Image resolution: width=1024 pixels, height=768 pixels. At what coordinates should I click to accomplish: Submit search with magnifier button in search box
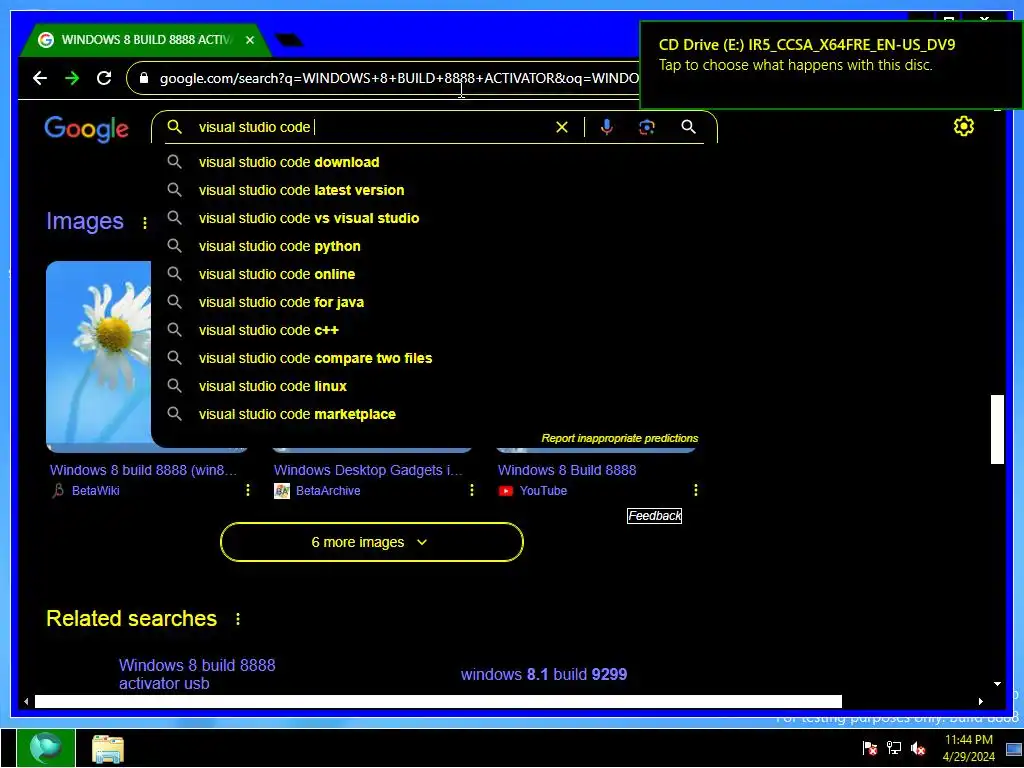[x=688, y=127]
